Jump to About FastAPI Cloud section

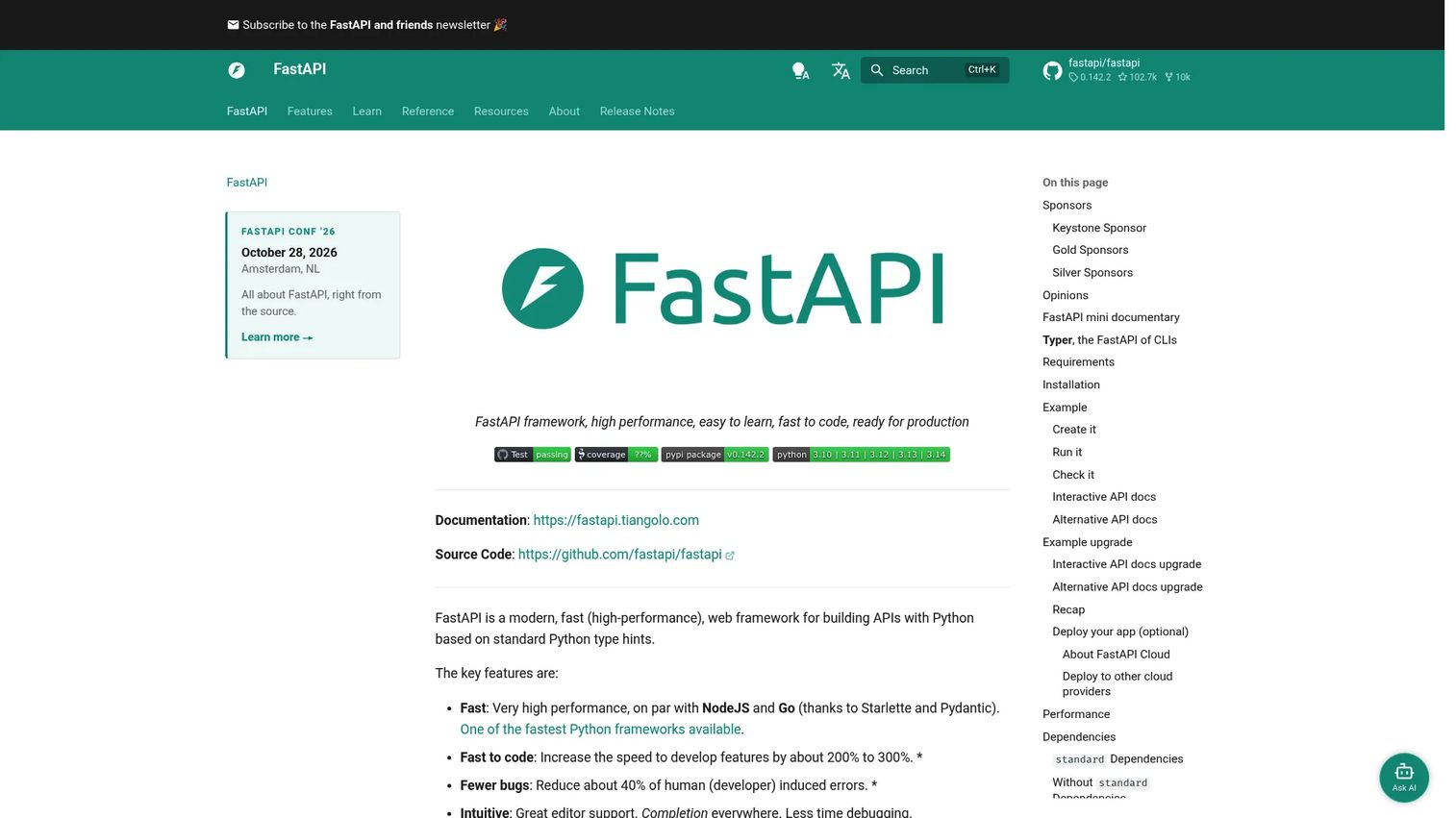click(1117, 655)
